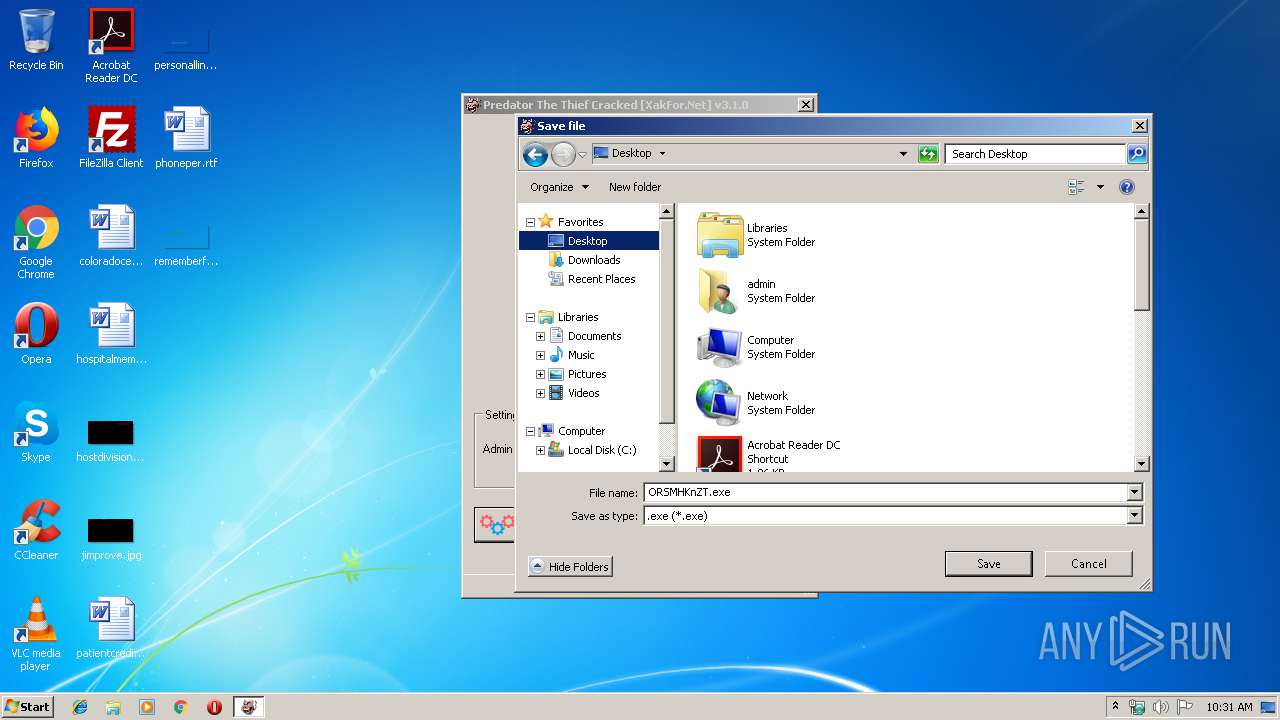Open the Help question mark icon
Screen dimensions: 1280x720
coord(1127,187)
